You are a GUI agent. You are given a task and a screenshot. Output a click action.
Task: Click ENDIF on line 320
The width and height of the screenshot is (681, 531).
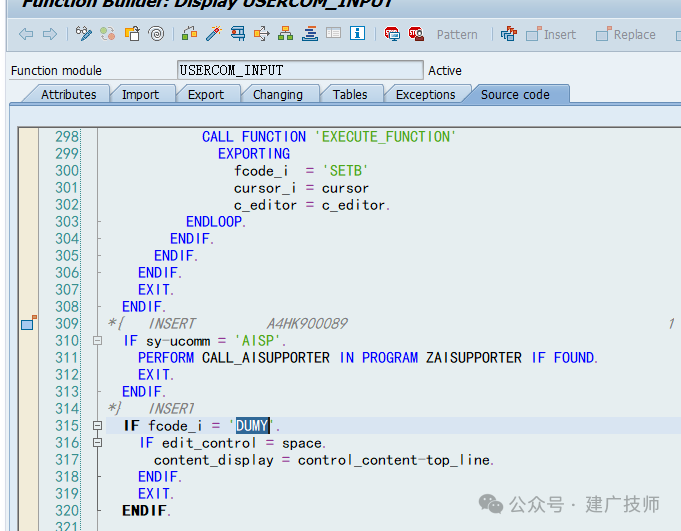(146, 511)
